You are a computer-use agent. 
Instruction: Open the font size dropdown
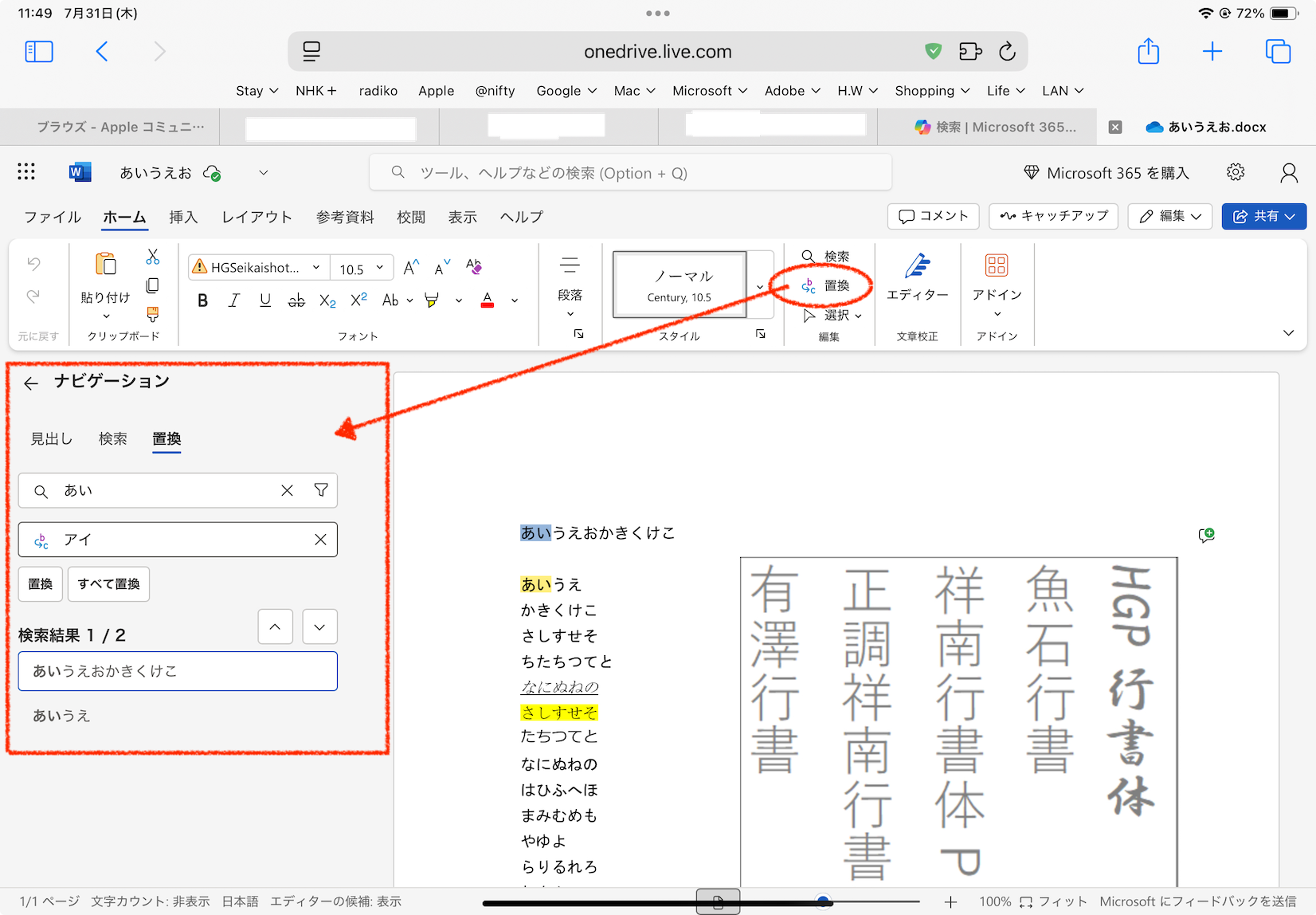coord(380,268)
